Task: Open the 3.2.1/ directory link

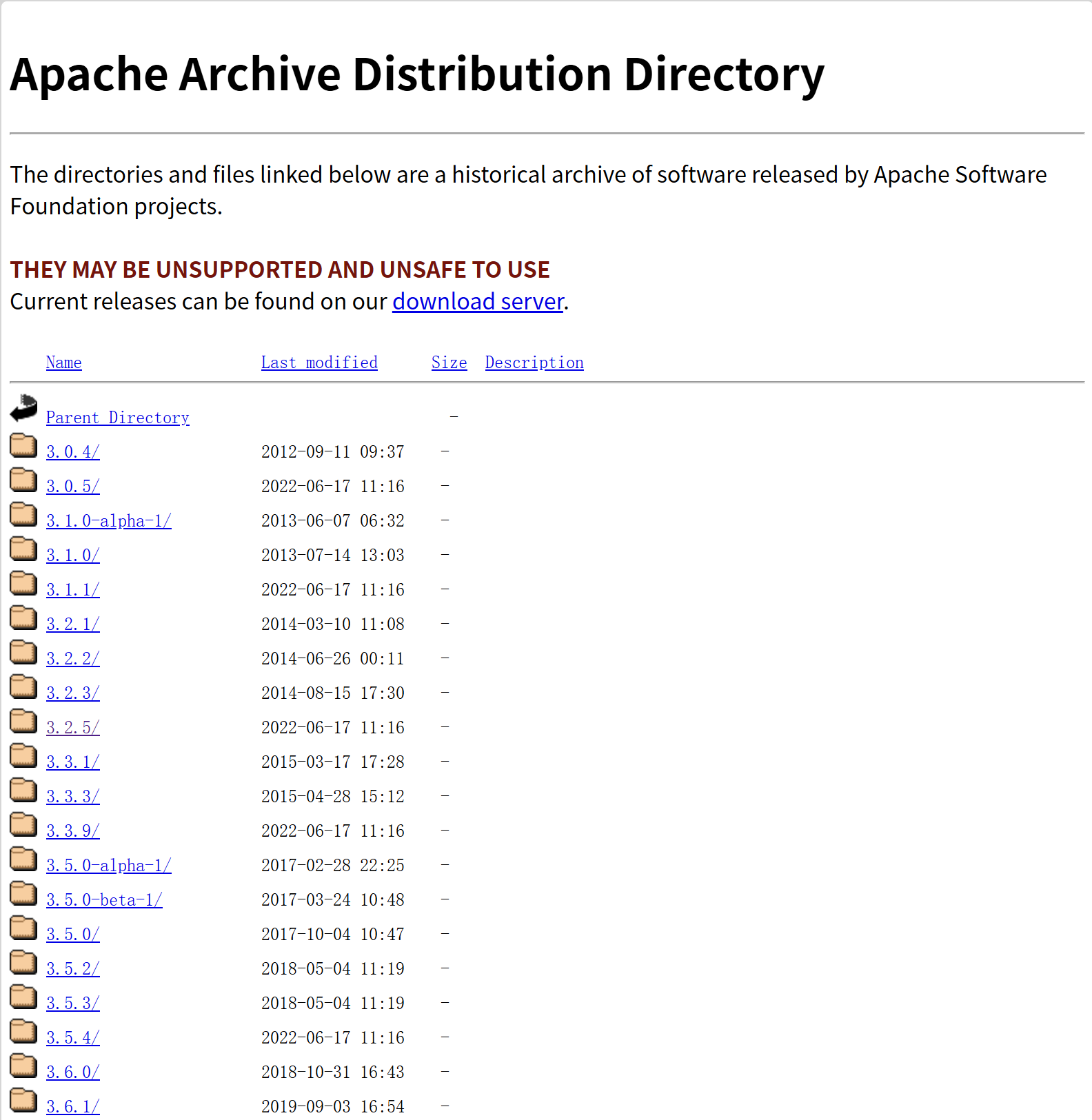Action: tap(73, 624)
